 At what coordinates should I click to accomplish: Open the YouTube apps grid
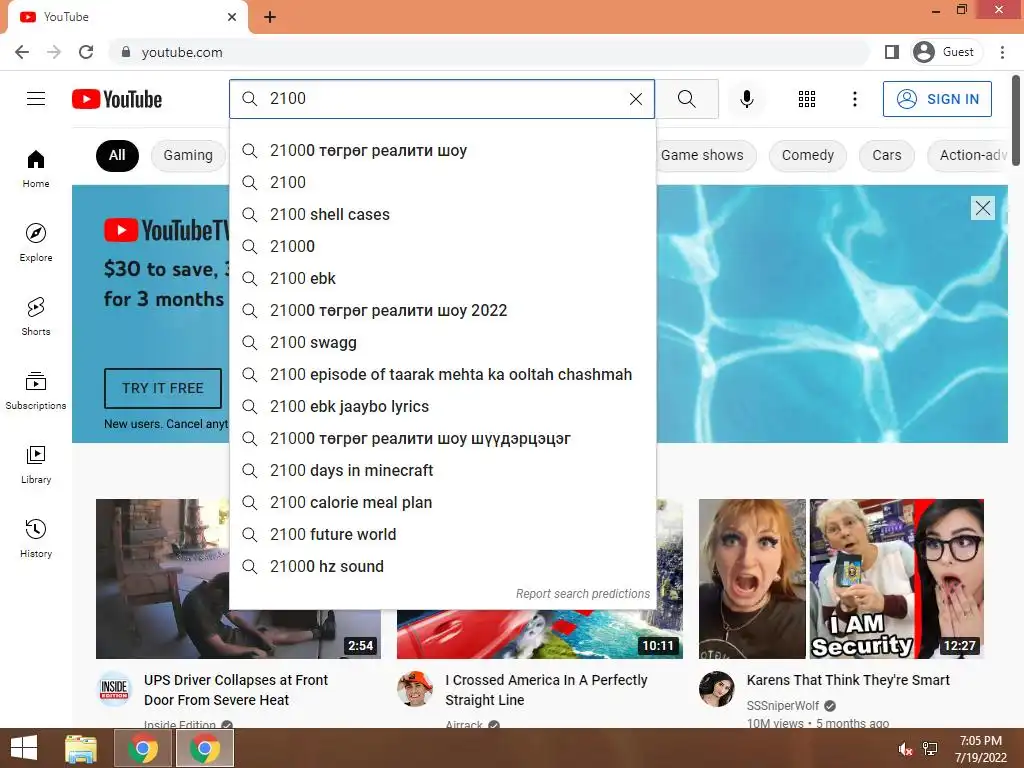point(807,99)
